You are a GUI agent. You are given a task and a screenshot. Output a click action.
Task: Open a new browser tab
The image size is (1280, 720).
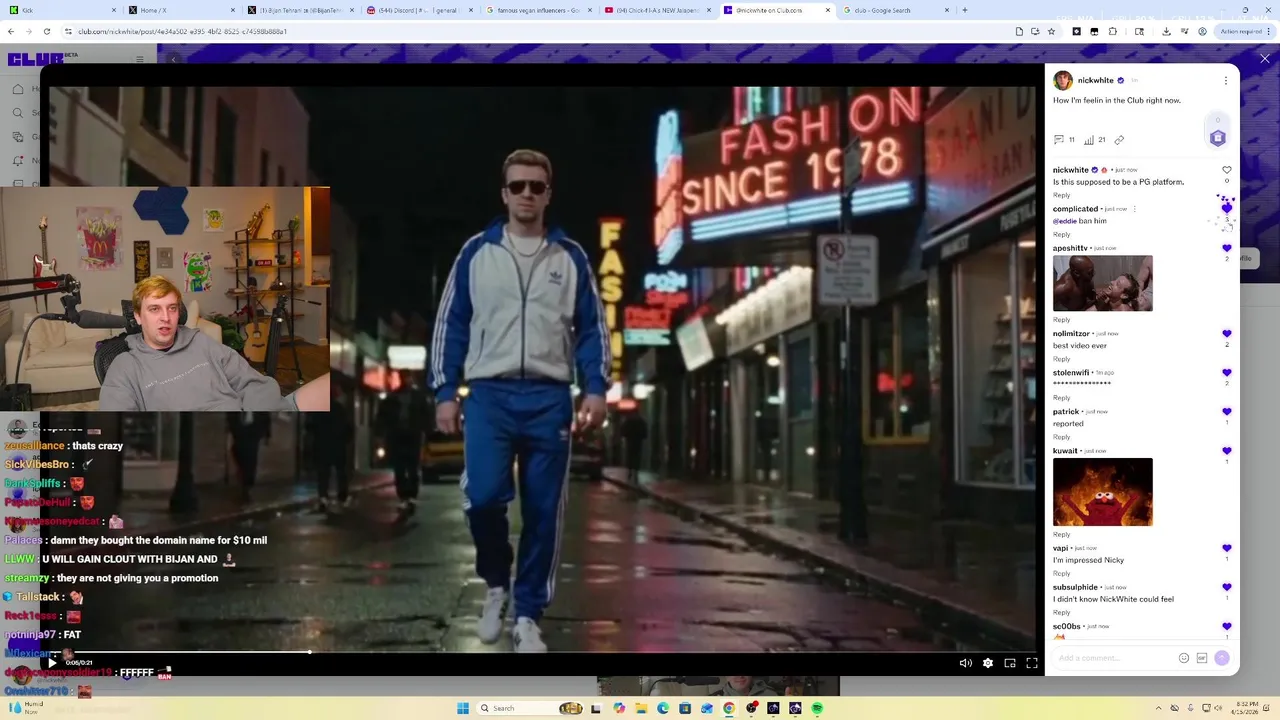point(964,10)
